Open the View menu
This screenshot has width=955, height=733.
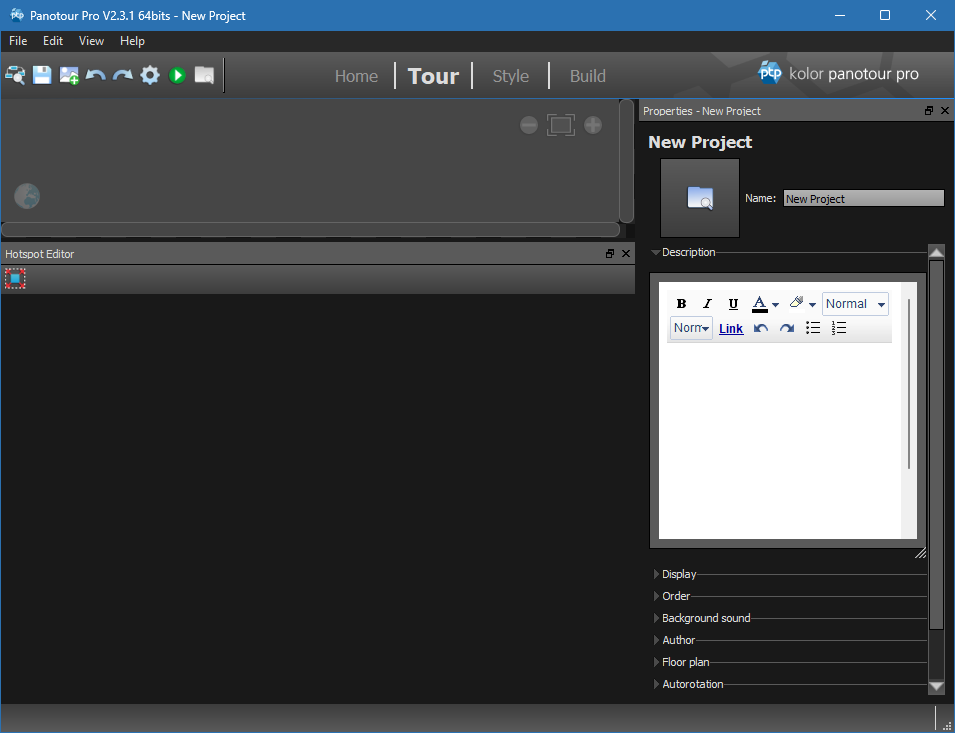(91, 41)
